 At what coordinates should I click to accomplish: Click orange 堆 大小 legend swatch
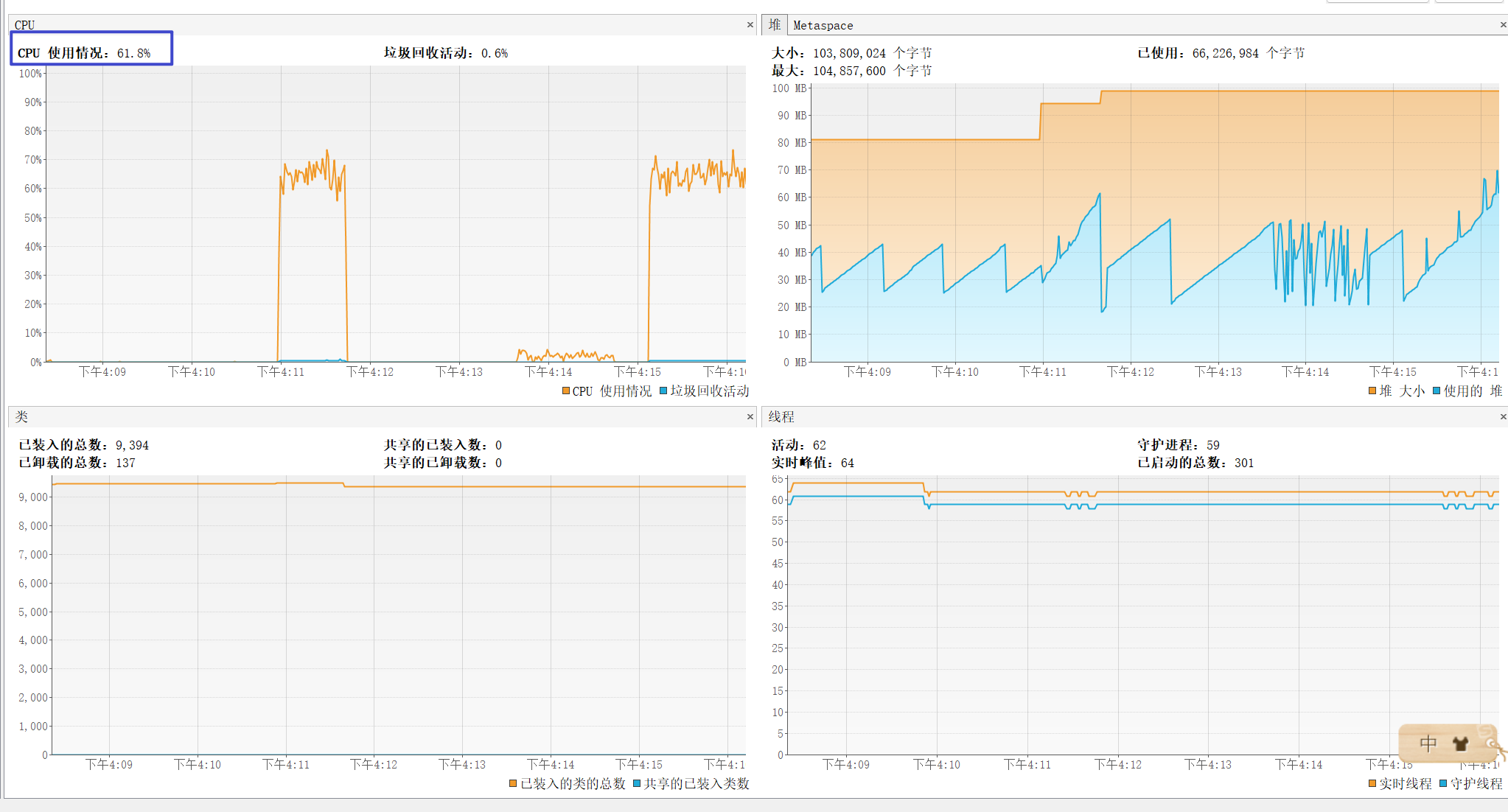1372,391
